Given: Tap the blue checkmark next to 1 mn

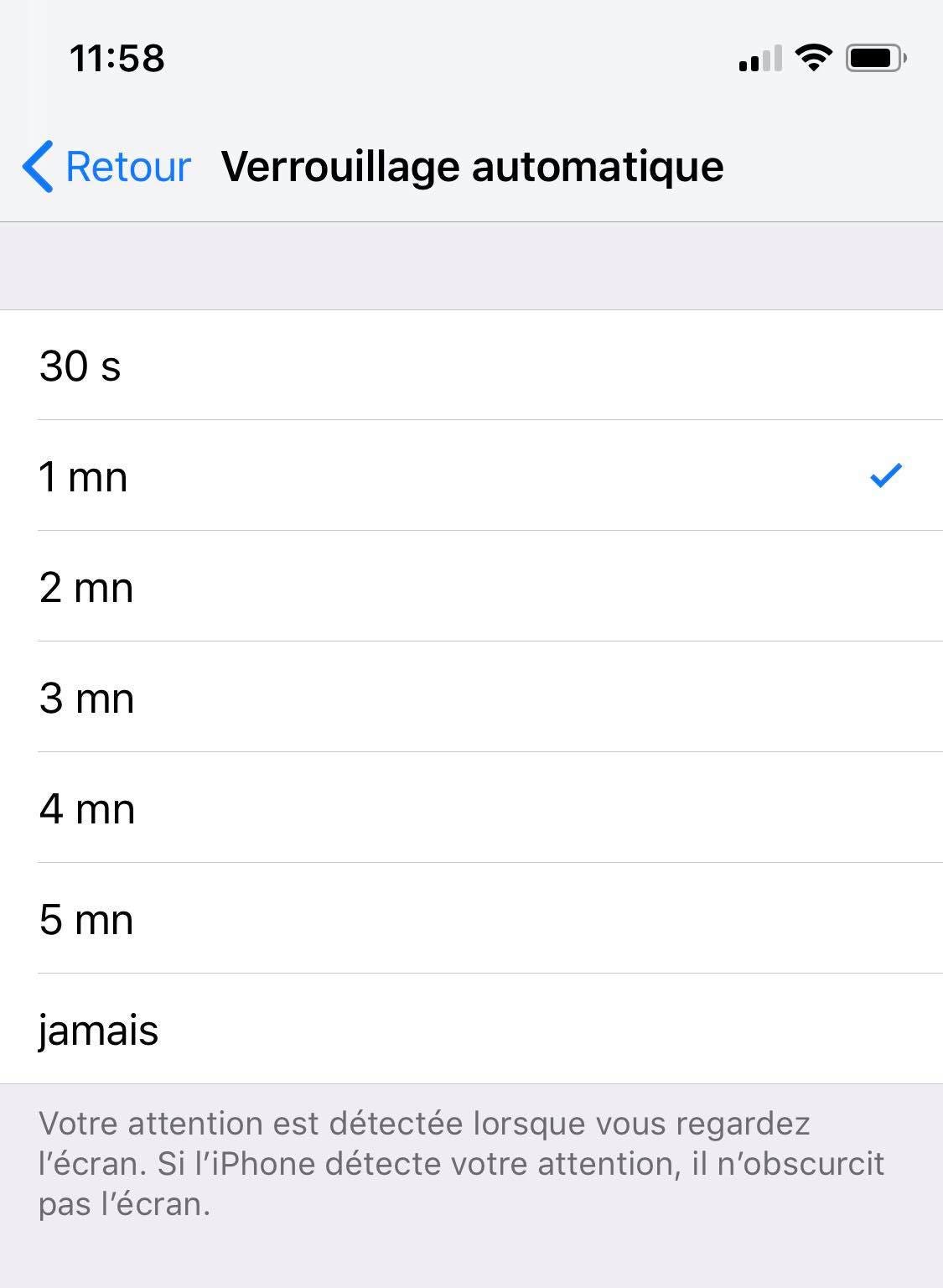Looking at the screenshot, I should [884, 475].
